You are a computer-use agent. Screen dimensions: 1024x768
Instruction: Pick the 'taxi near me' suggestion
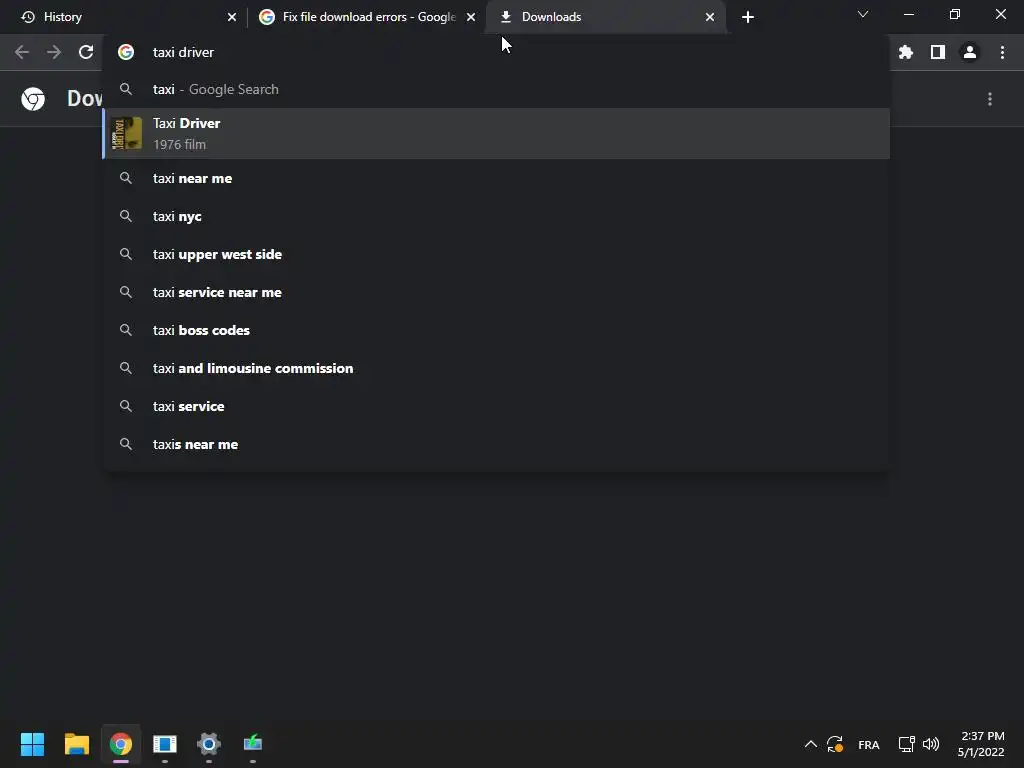496,178
